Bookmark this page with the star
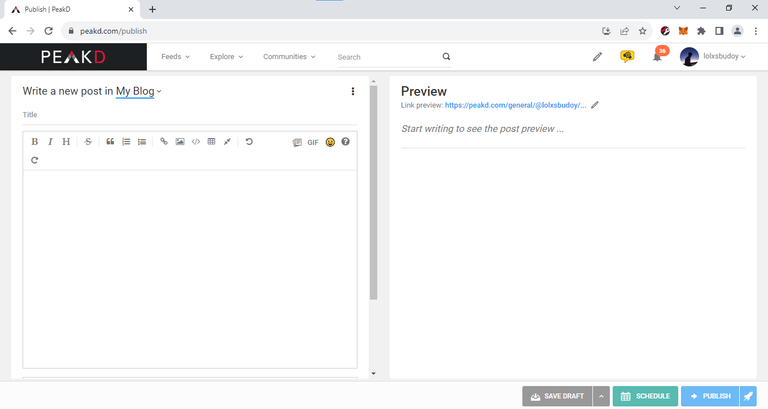 (x=642, y=31)
